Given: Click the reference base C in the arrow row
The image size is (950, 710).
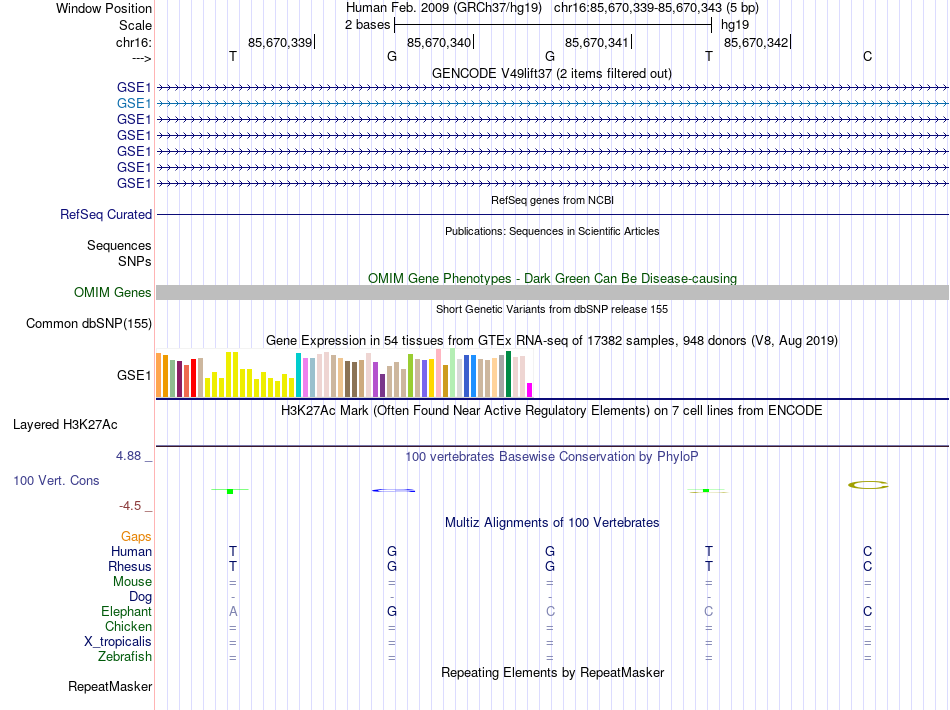Looking at the screenshot, I should click(868, 57).
